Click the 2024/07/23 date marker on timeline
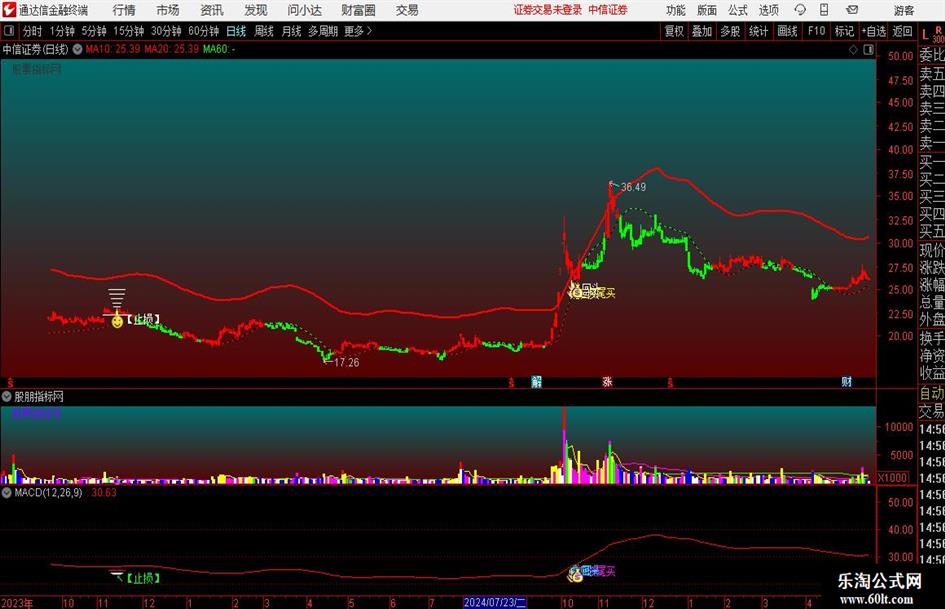The width and height of the screenshot is (945, 609). click(x=495, y=602)
